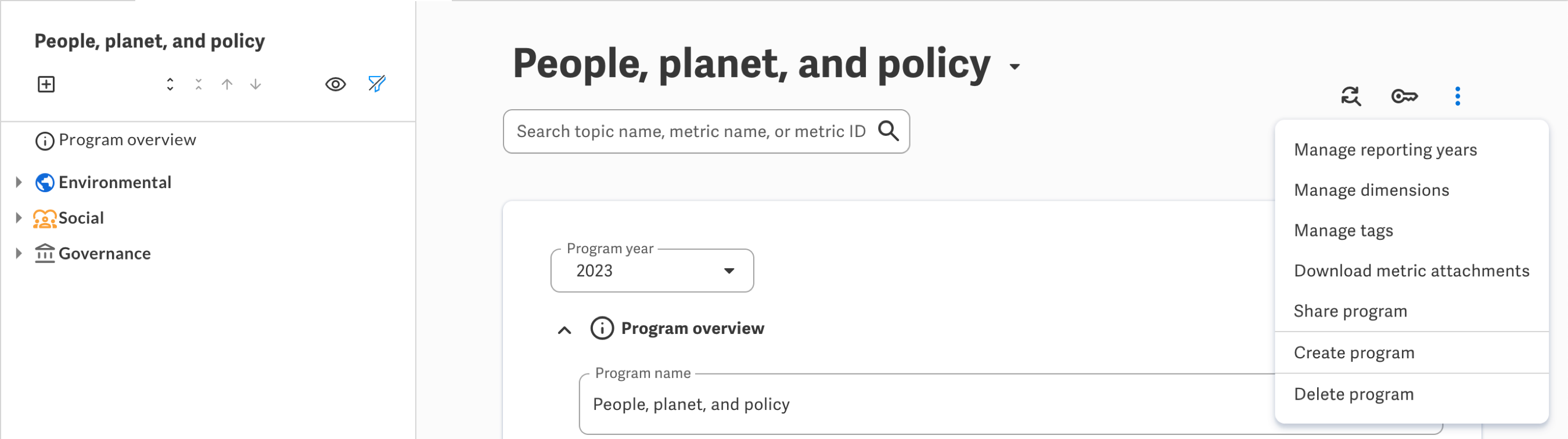This screenshot has height=439, width=1568.
Task: Click Share program in the overflow menu
Action: click(1350, 311)
